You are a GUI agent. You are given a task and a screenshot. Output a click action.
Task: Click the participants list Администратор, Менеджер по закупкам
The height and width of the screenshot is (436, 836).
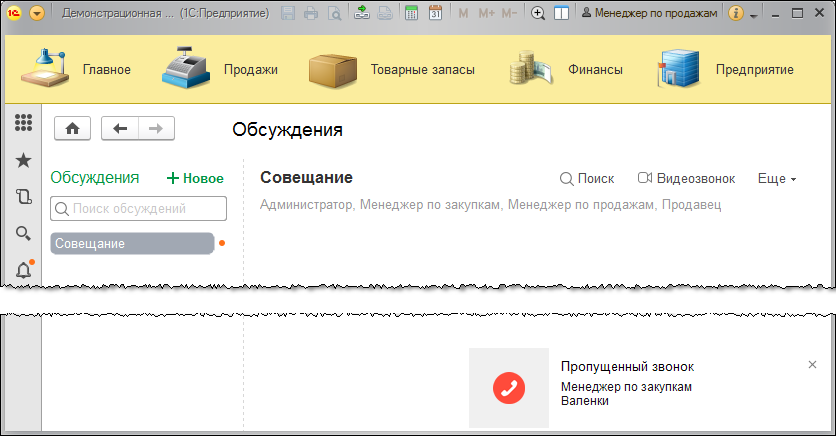pos(491,205)
